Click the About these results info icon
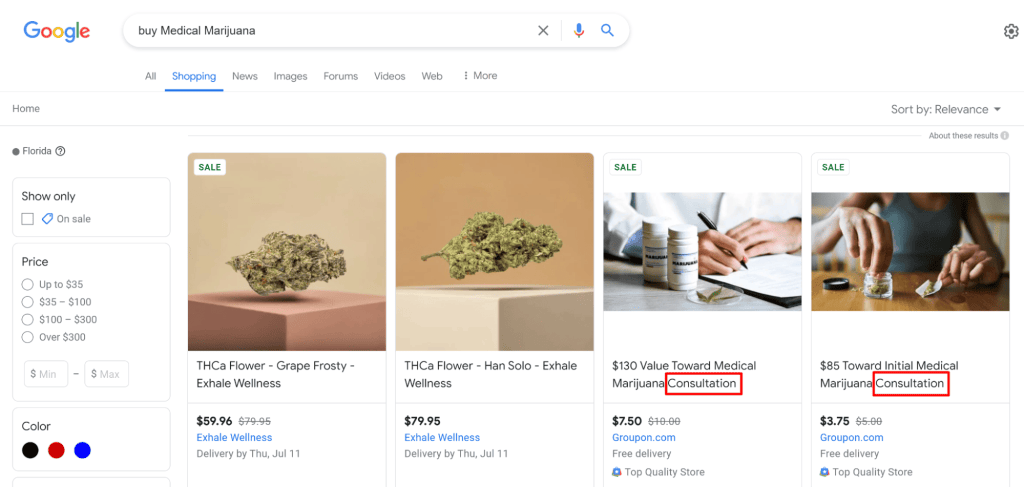Image resolution: width=1024 pixels, height=487 pixels. click(x=1004, y=136)
